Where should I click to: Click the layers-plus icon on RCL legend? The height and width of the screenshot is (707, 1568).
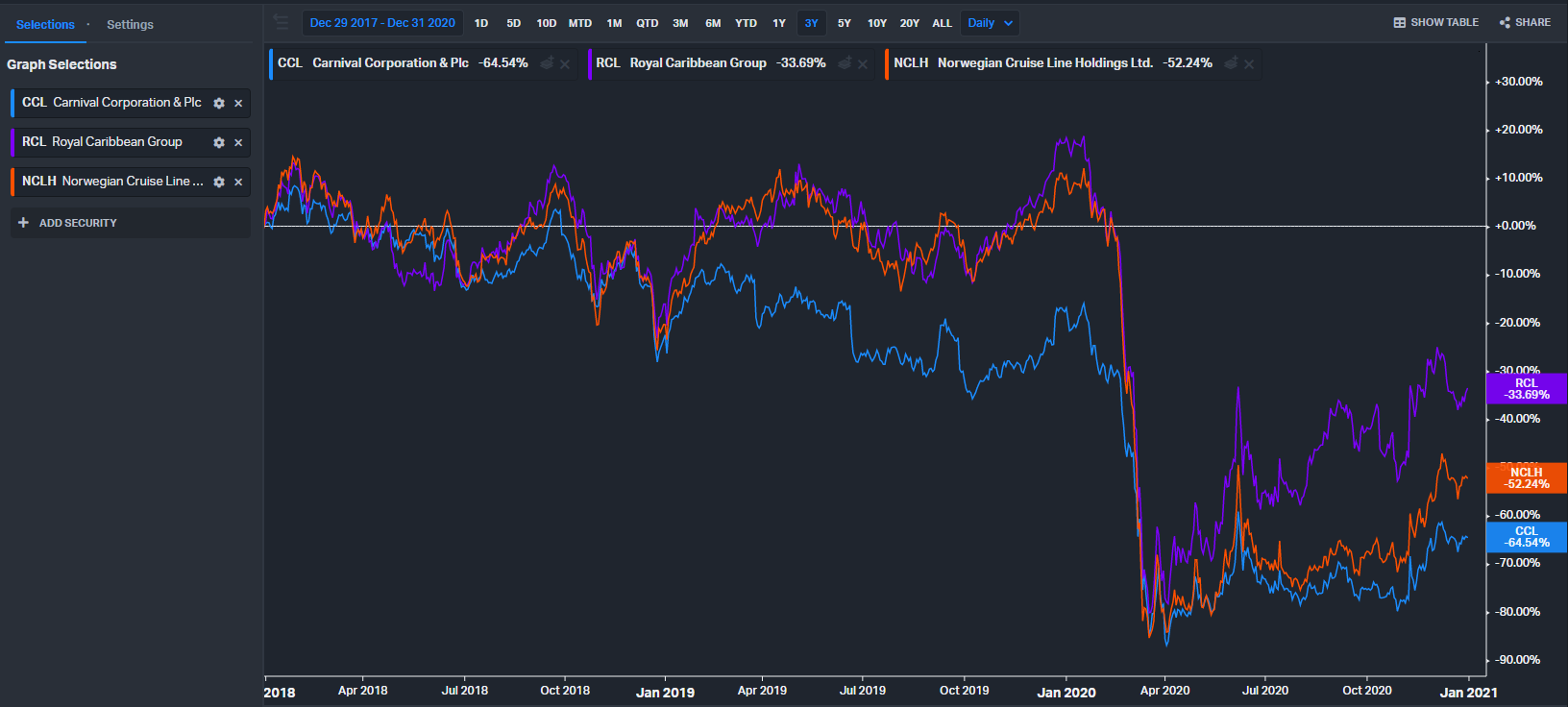[x=845, y=63]
